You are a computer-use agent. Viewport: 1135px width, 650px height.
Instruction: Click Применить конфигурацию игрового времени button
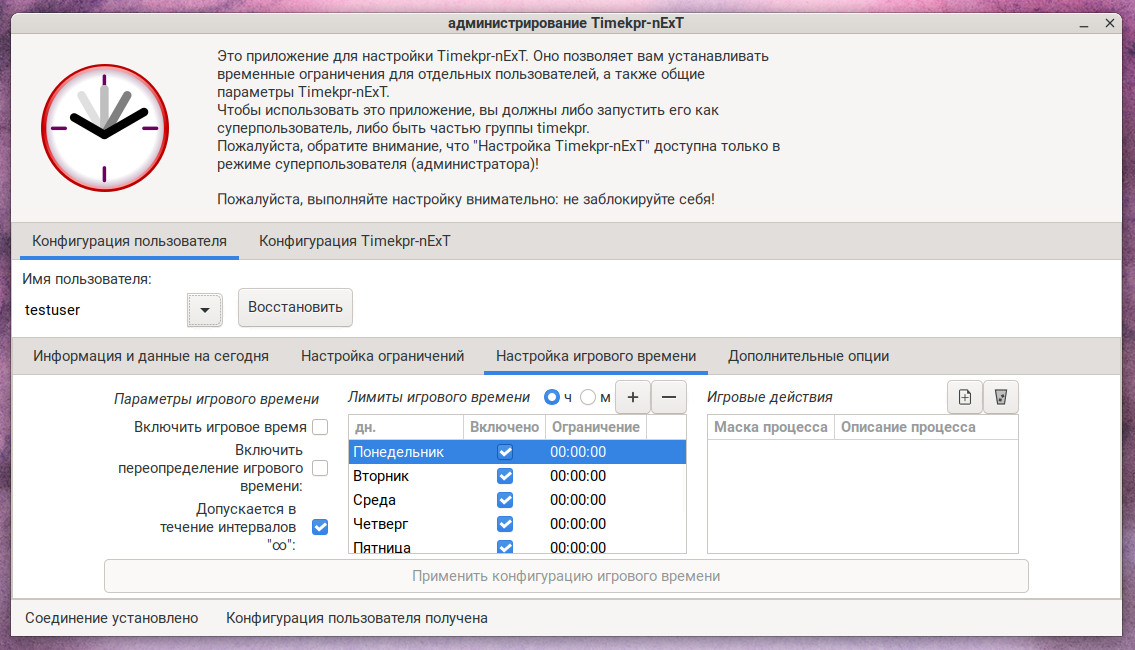click(x=566, y=576)
